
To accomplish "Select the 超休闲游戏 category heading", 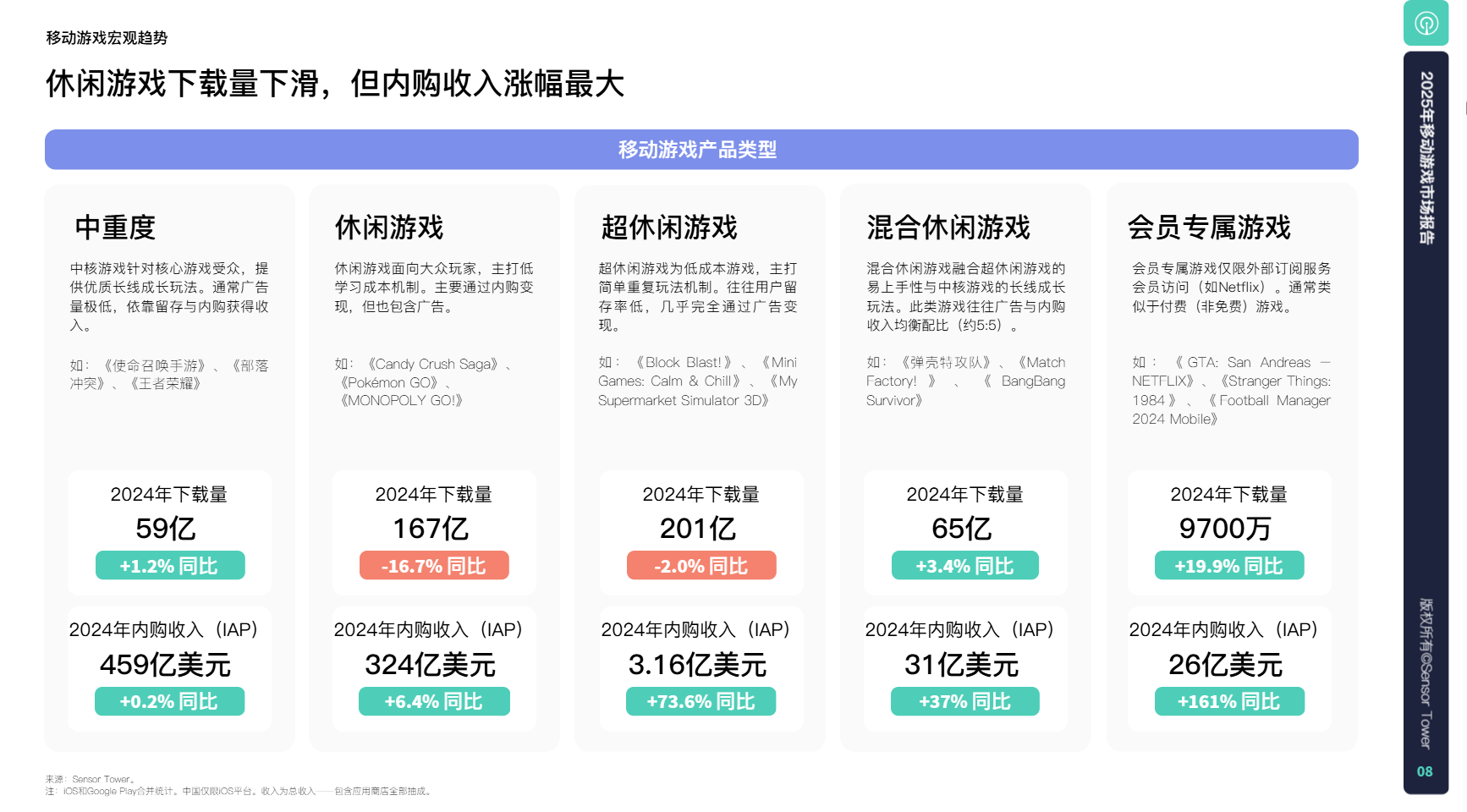I will point(668,228).
